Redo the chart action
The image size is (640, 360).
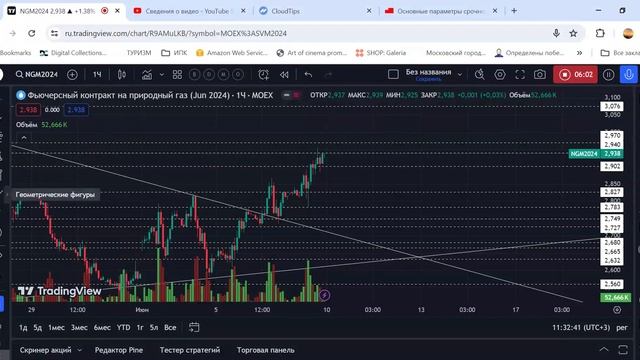328,75
